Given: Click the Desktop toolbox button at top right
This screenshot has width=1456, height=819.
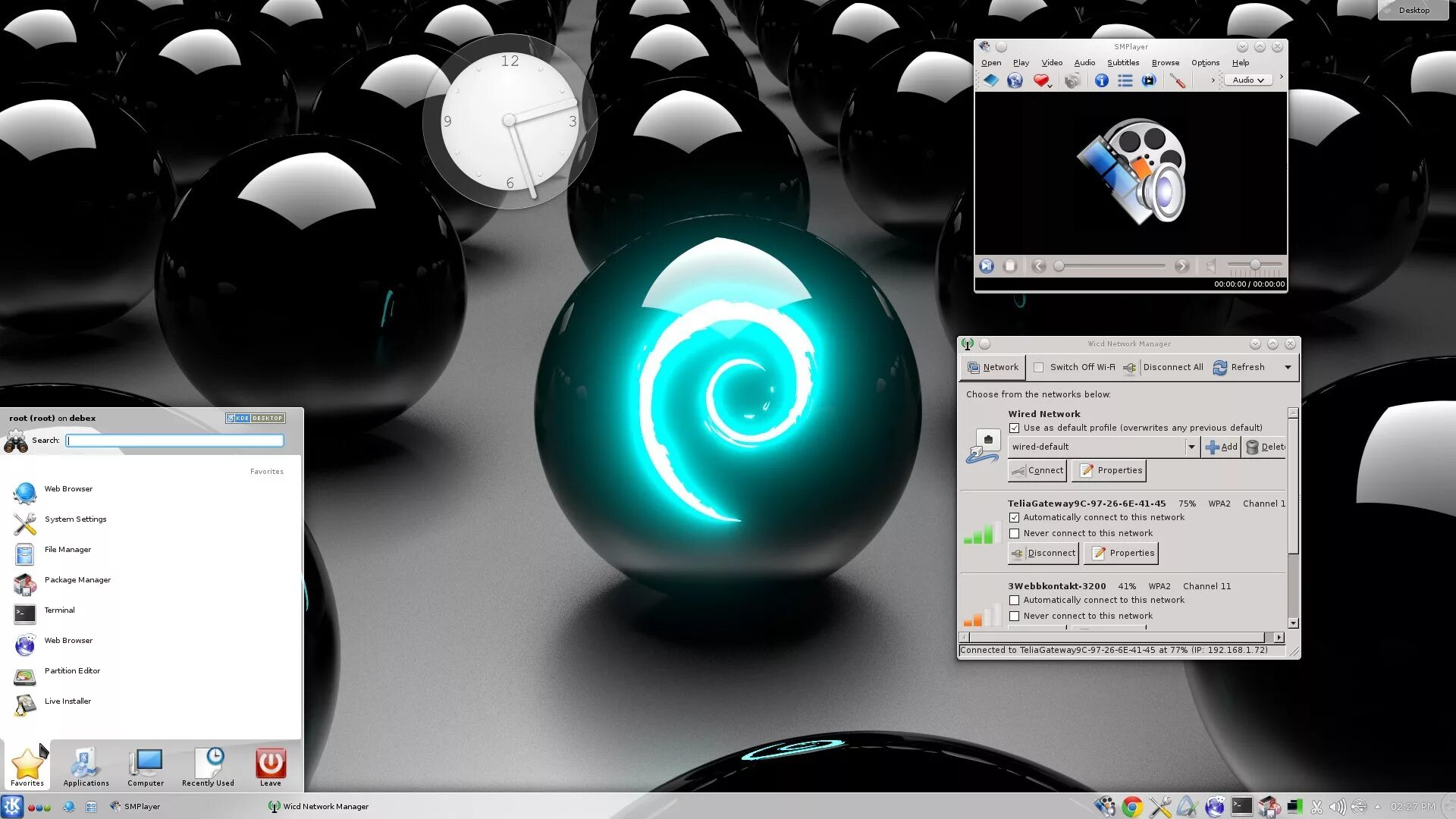Looking at the screenshot, I should 1413,10.
